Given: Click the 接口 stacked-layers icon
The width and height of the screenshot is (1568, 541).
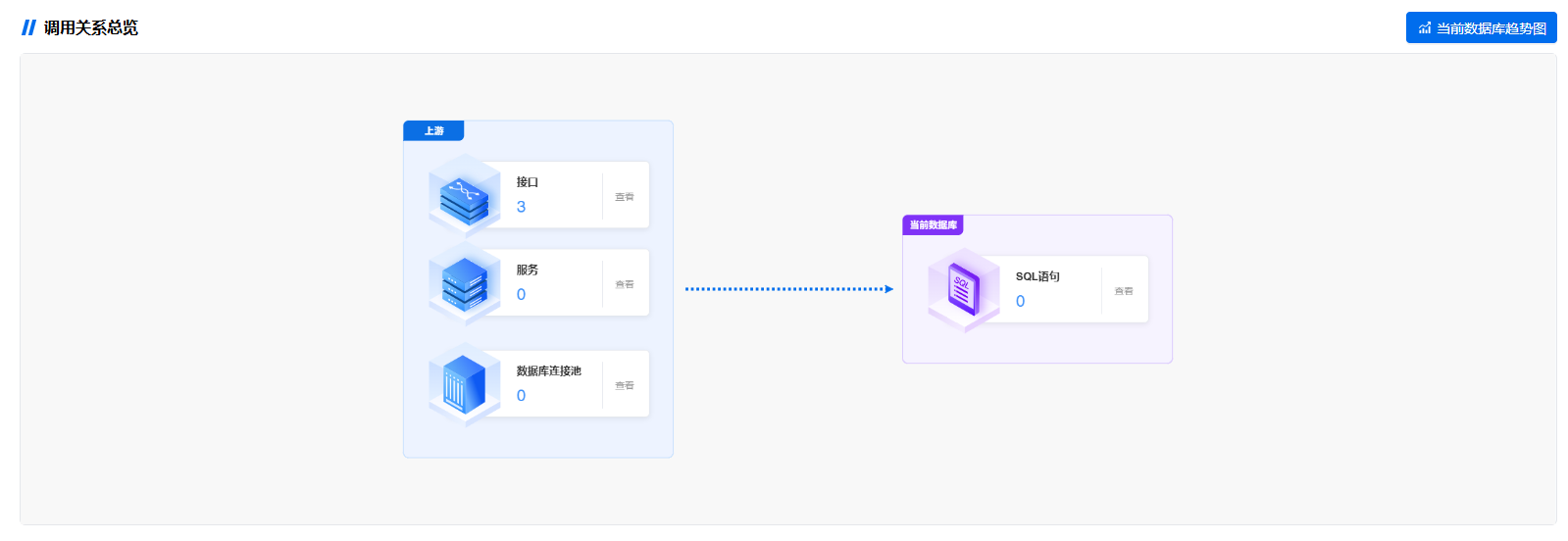Looking at the screenshot, I should (x=464, y=195).
